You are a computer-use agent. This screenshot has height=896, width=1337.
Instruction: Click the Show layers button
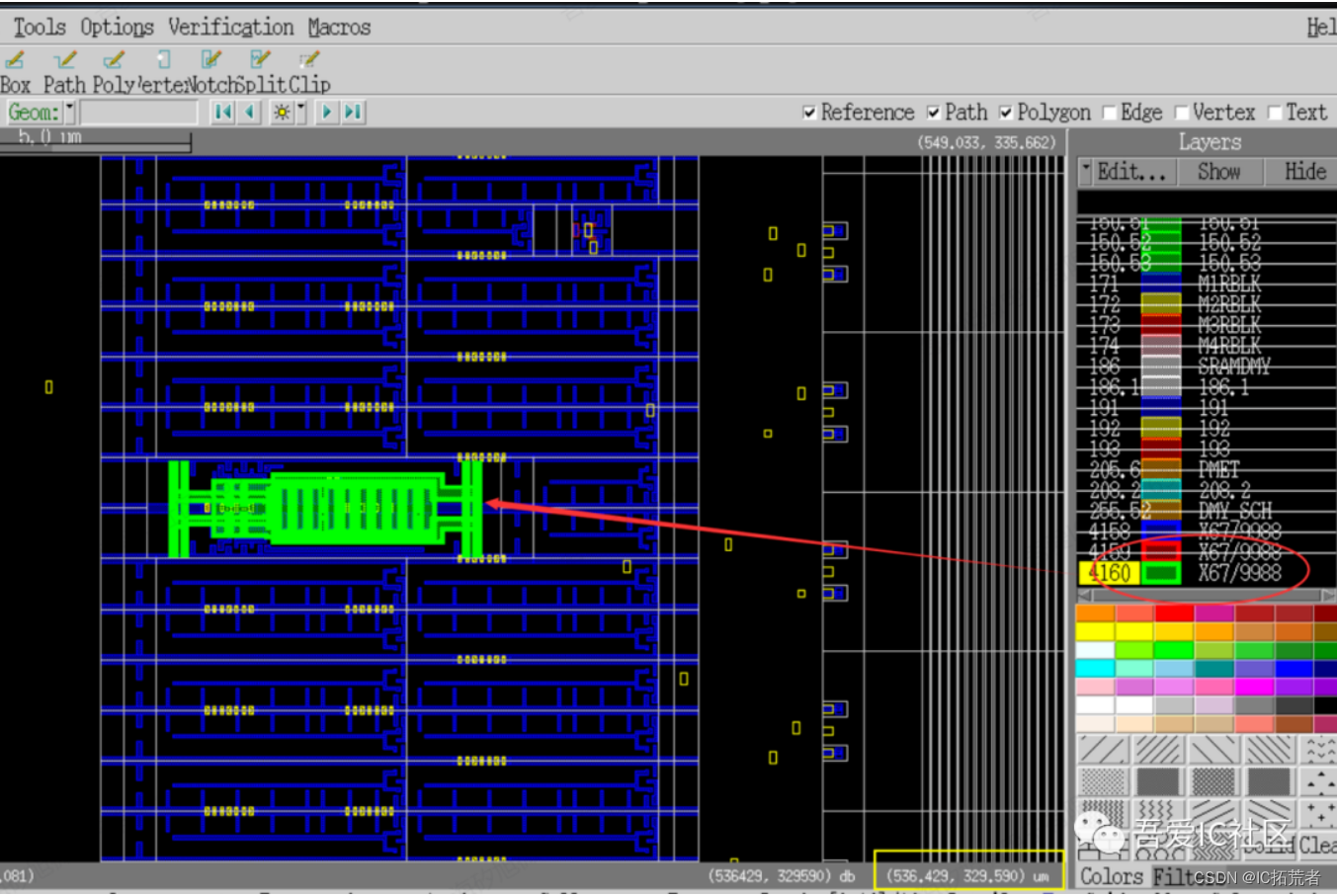(x=1218, y=172)
